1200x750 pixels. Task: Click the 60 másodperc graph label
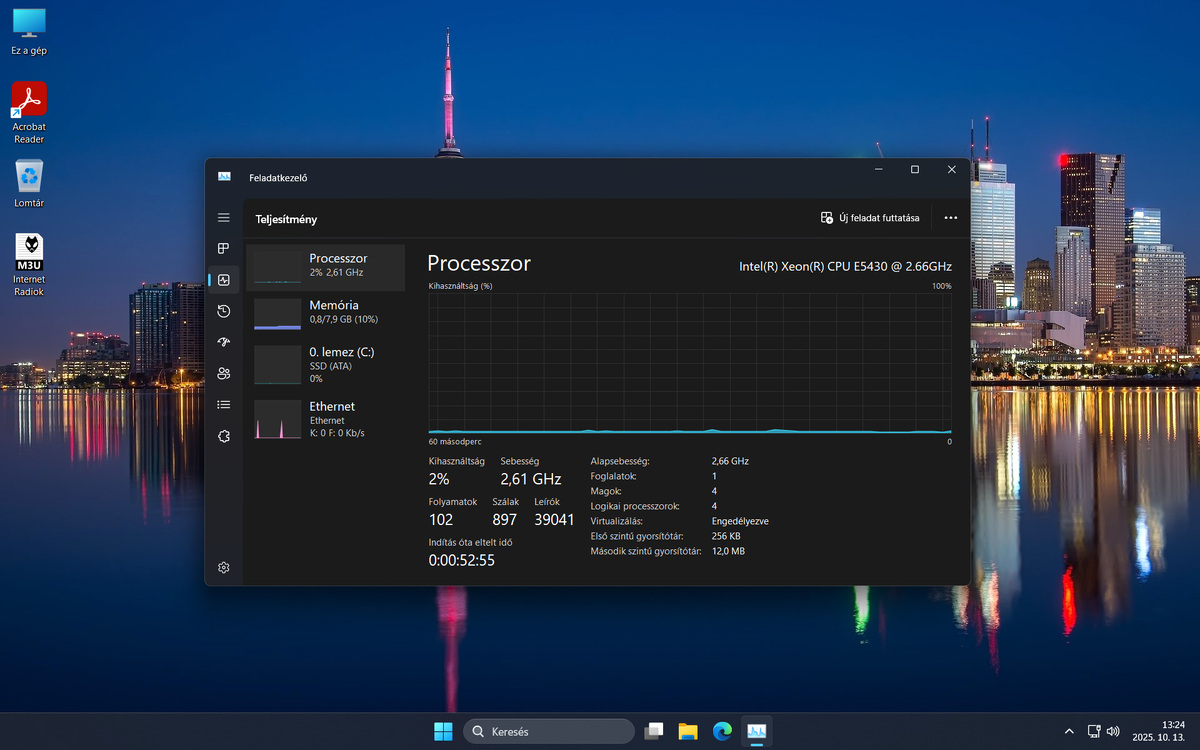[455, 441]
